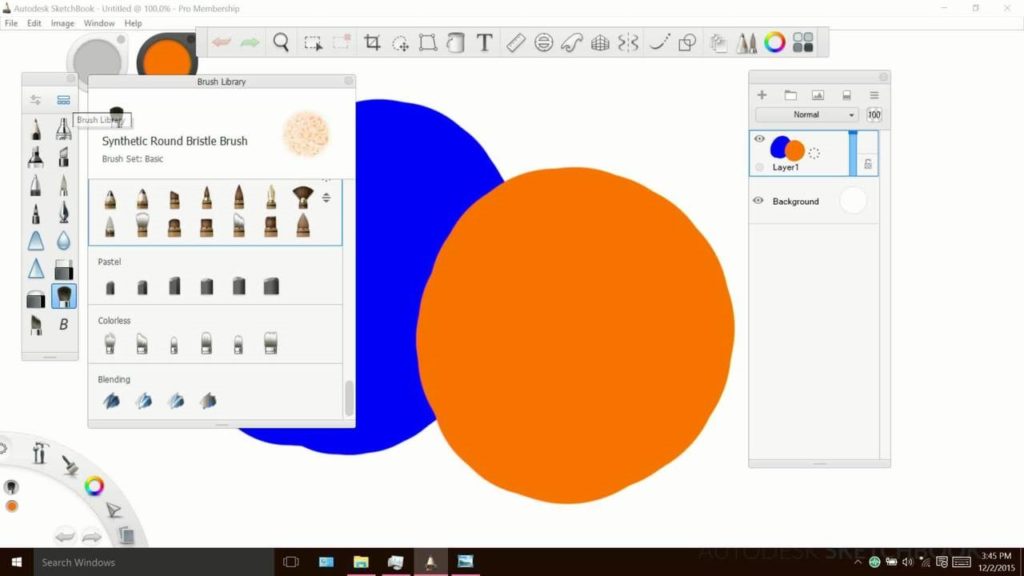
Task: Open Task View on the taskbar
Action: point(291,562)
